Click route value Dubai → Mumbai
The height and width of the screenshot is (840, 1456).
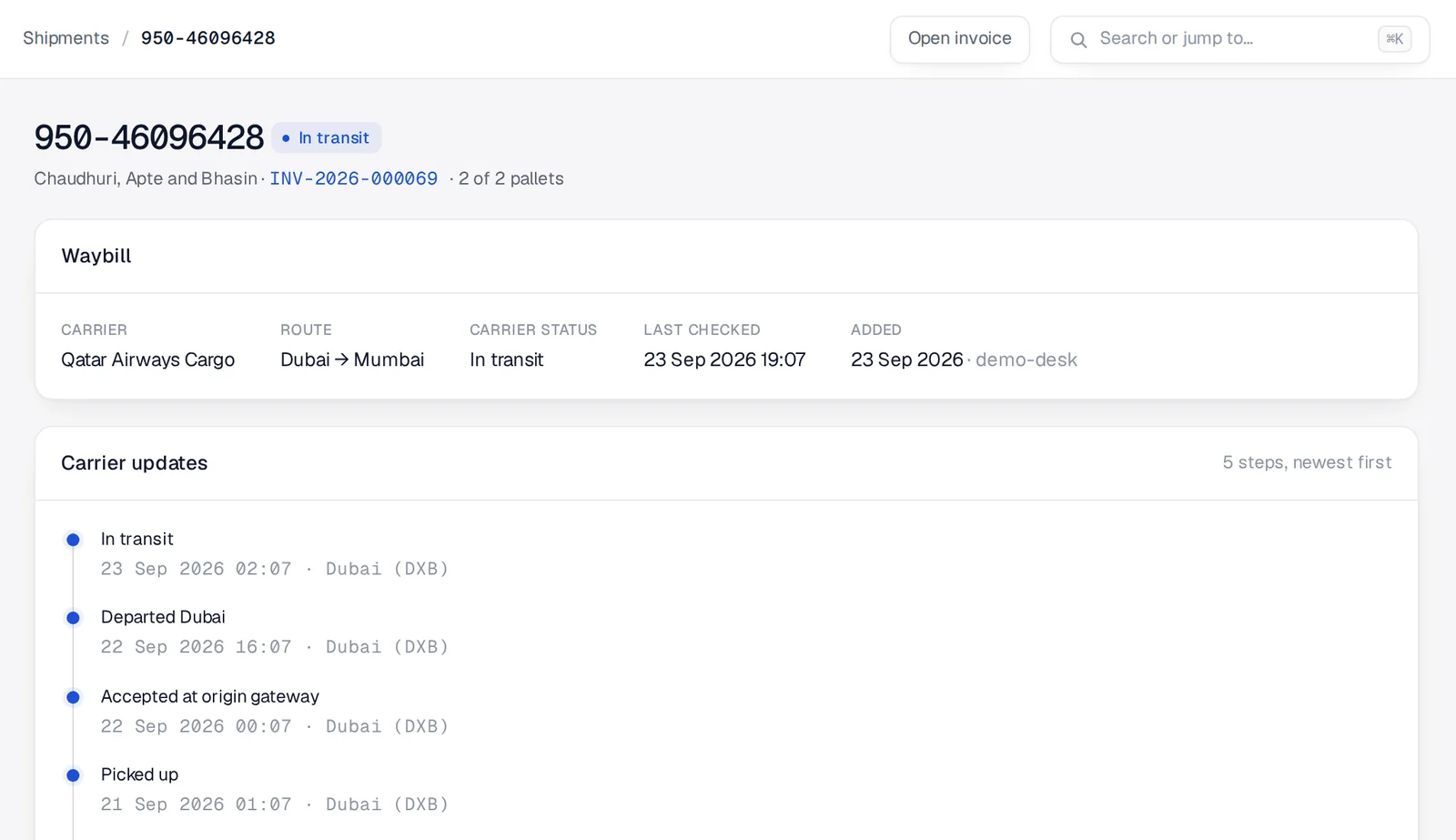352,359
